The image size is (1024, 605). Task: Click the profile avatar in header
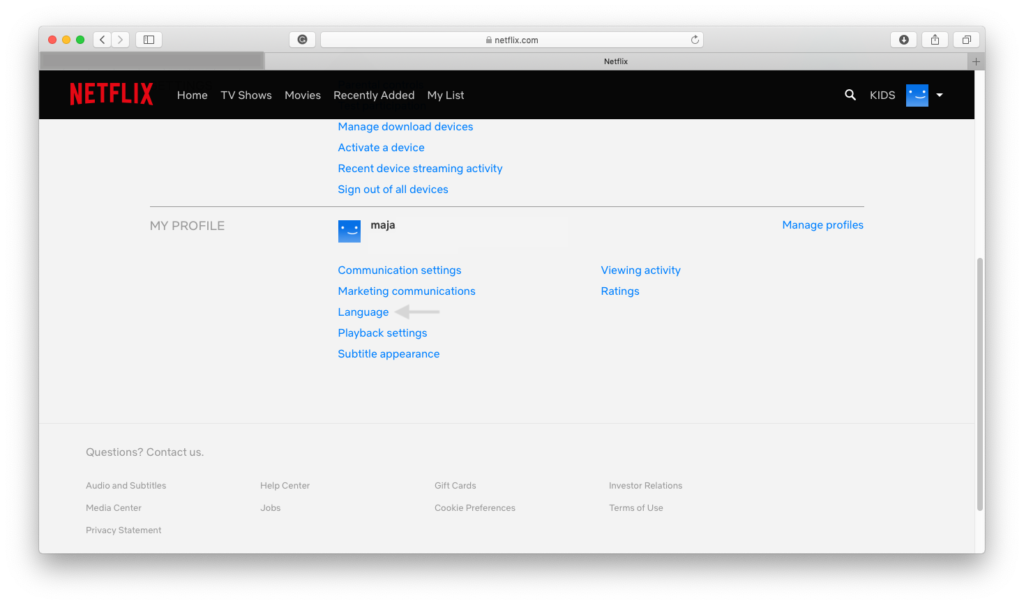point(917,95)
